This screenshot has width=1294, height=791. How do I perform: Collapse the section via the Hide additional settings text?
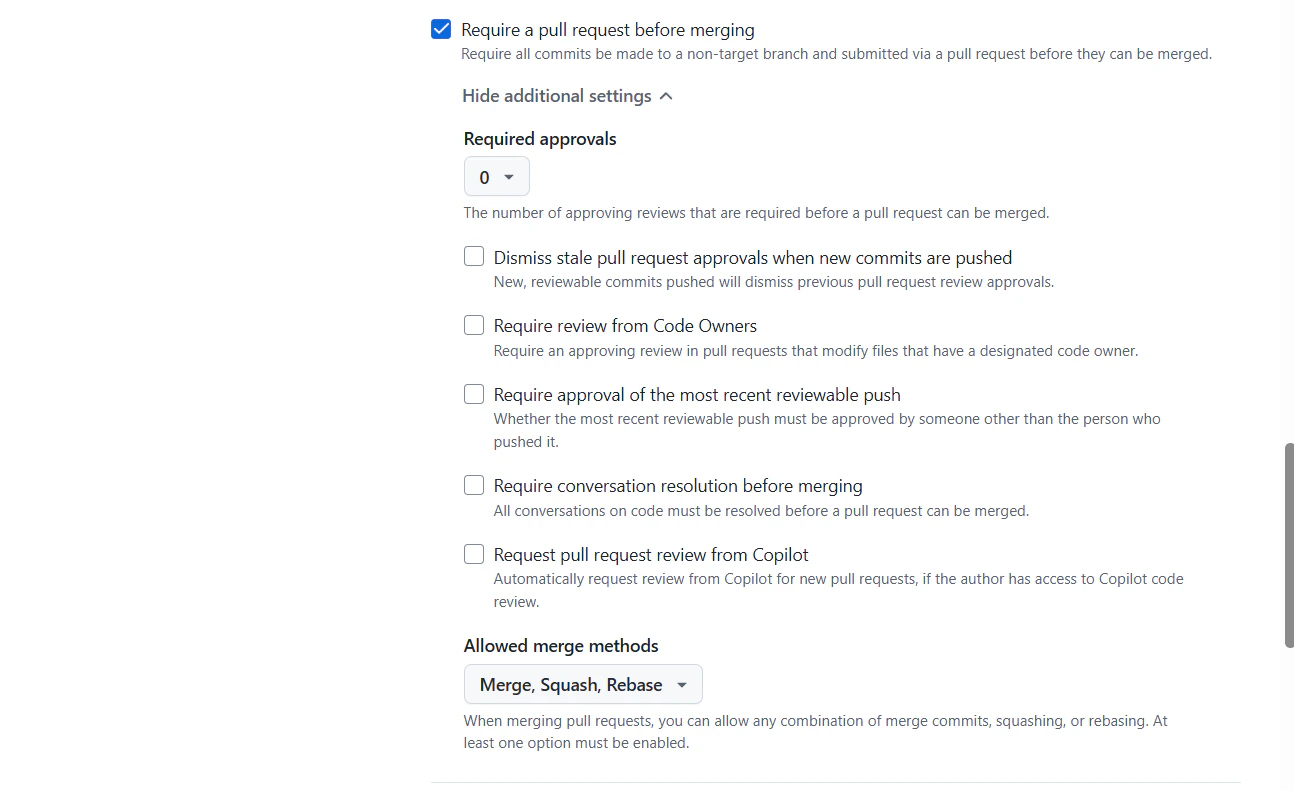pyautogui.click(x=557, y=96)
